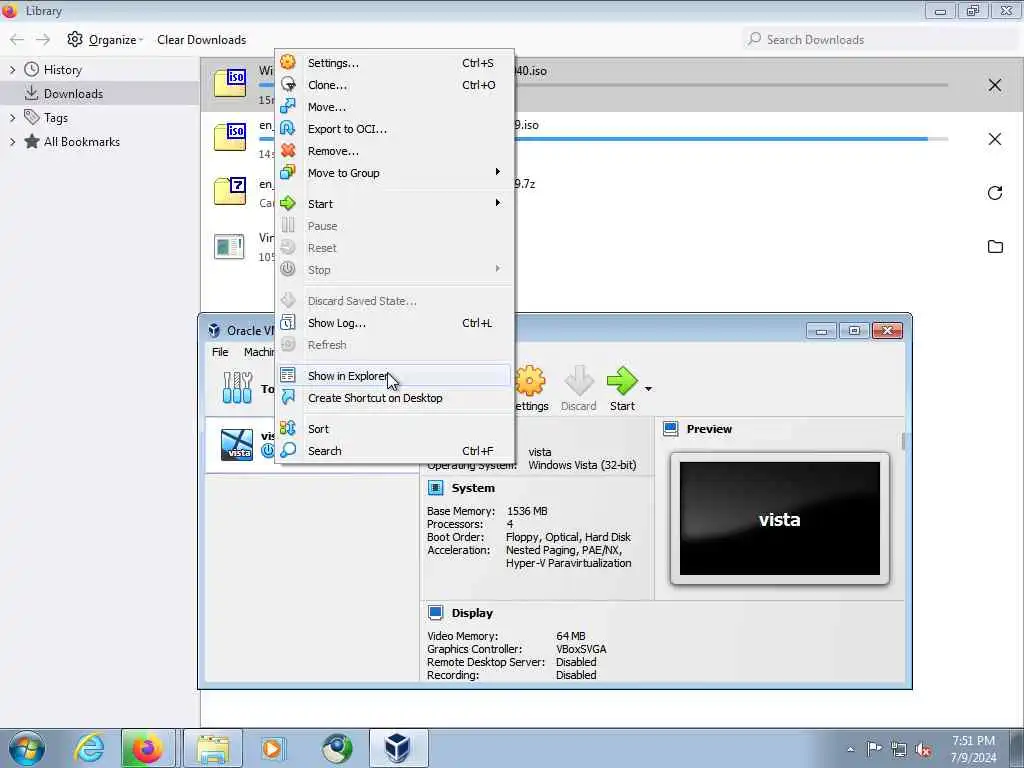This screenshot has width=1024, height=768.
Task: Click Clear Downloads button
Action: click(x=201, y=40)
